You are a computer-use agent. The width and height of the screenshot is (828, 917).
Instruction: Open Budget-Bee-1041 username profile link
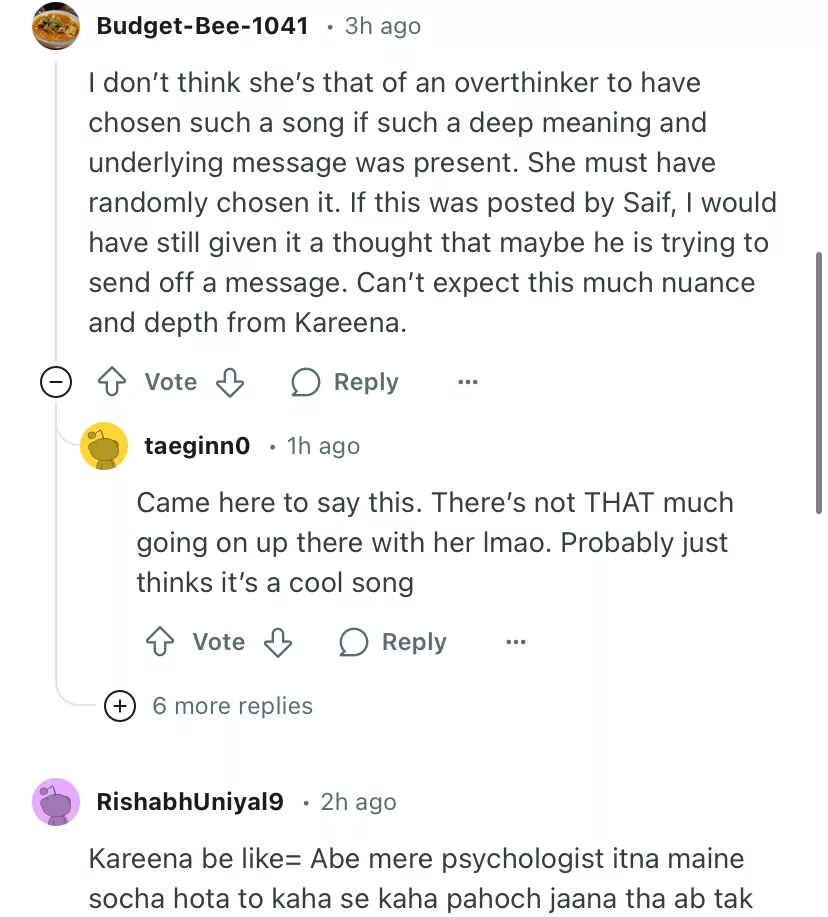click(202, 26)
